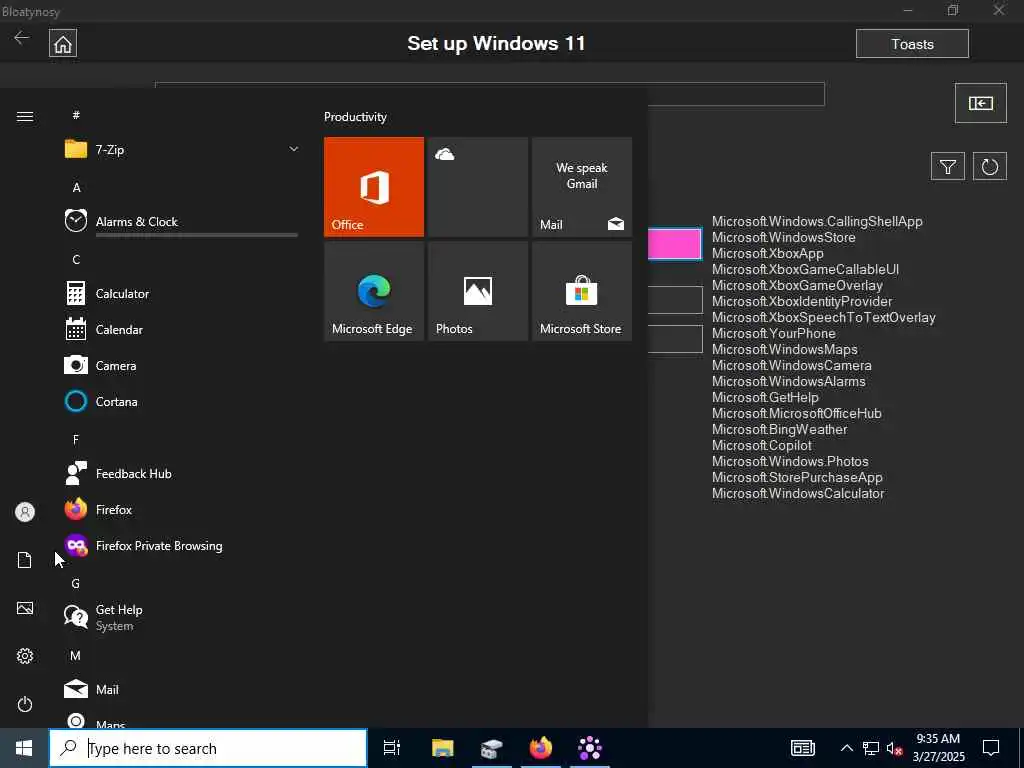Image resolution: width=1024 pixels, height=768 pixels.
Task: Expand the 7-Zip folder chevron
Action: coord(294,149)
